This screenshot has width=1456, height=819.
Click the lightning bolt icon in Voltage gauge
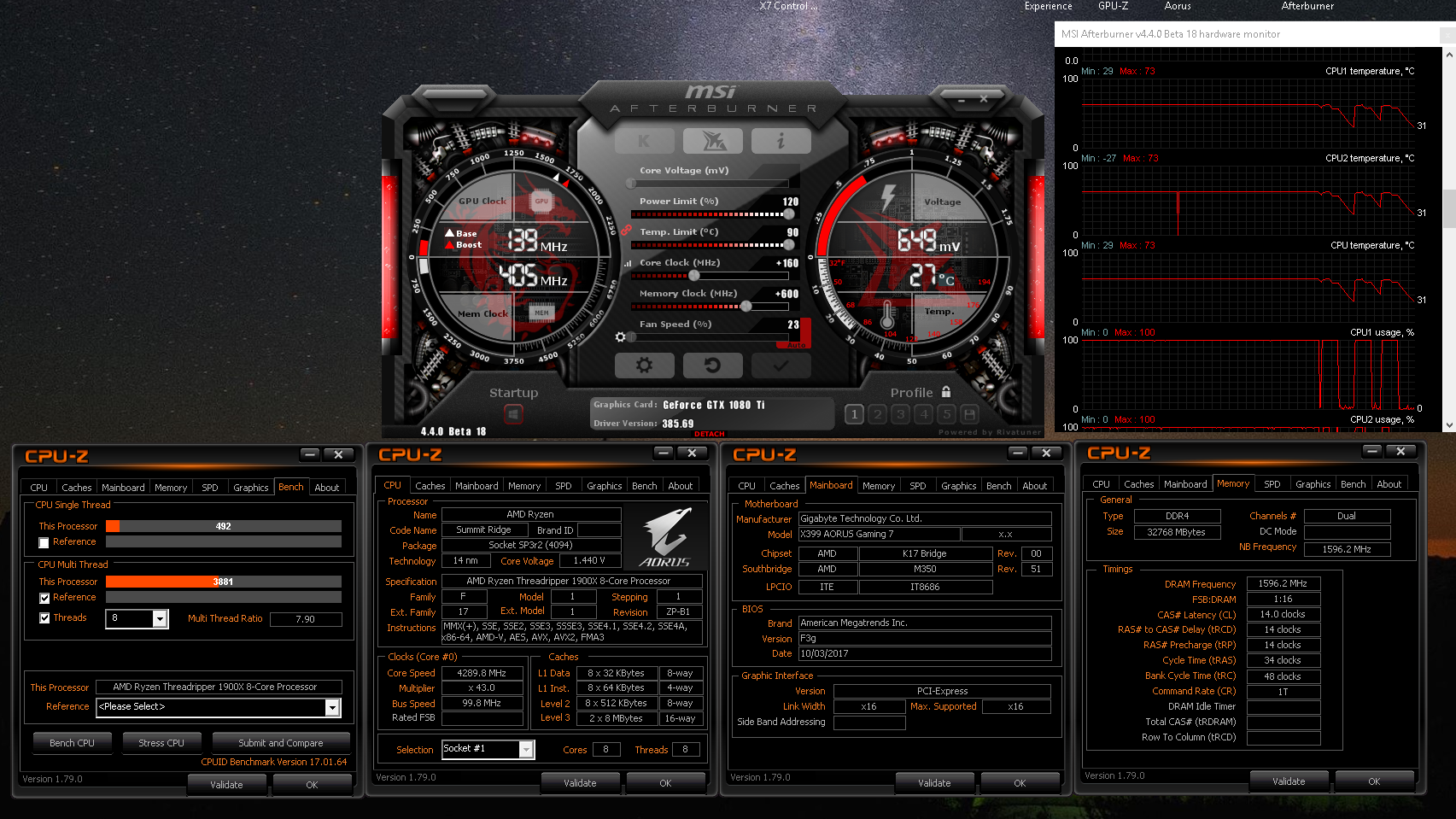pyautogui.click(x=888, y=196)
